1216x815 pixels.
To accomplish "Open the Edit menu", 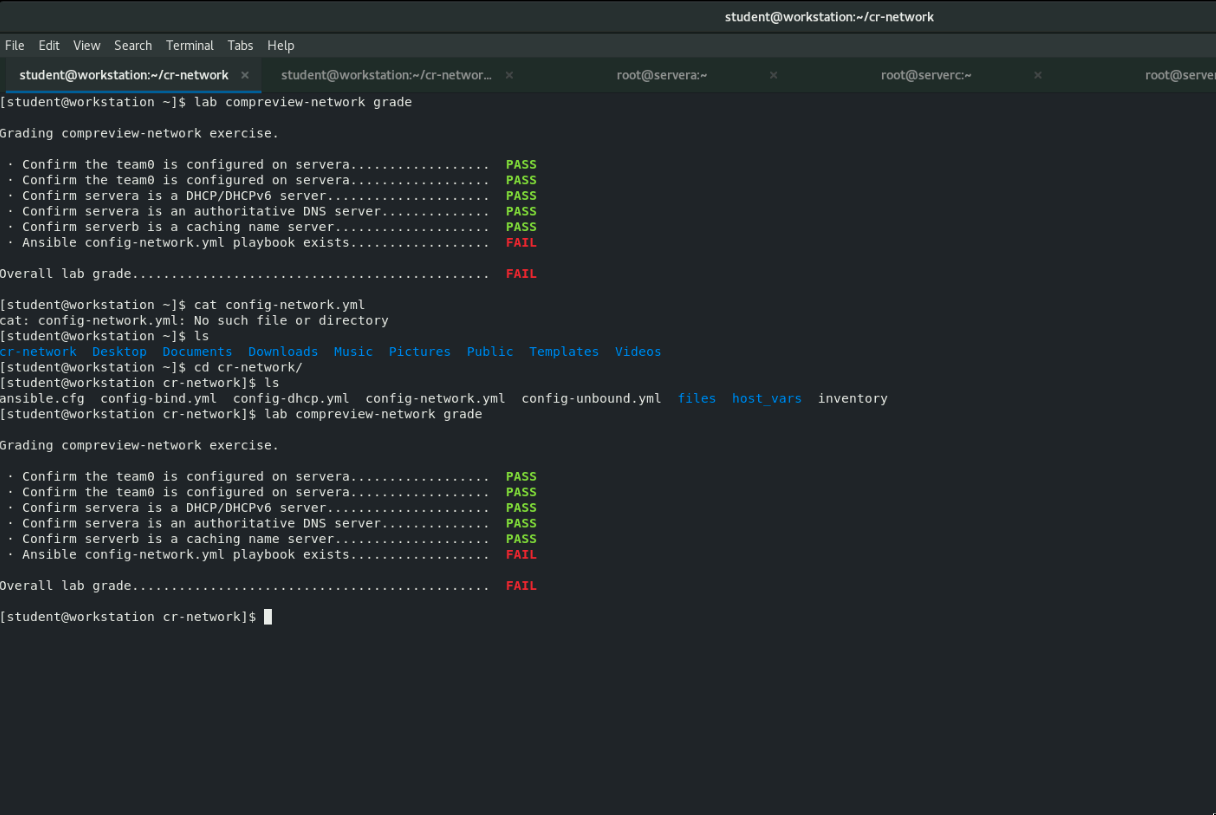I will [49, 45].
